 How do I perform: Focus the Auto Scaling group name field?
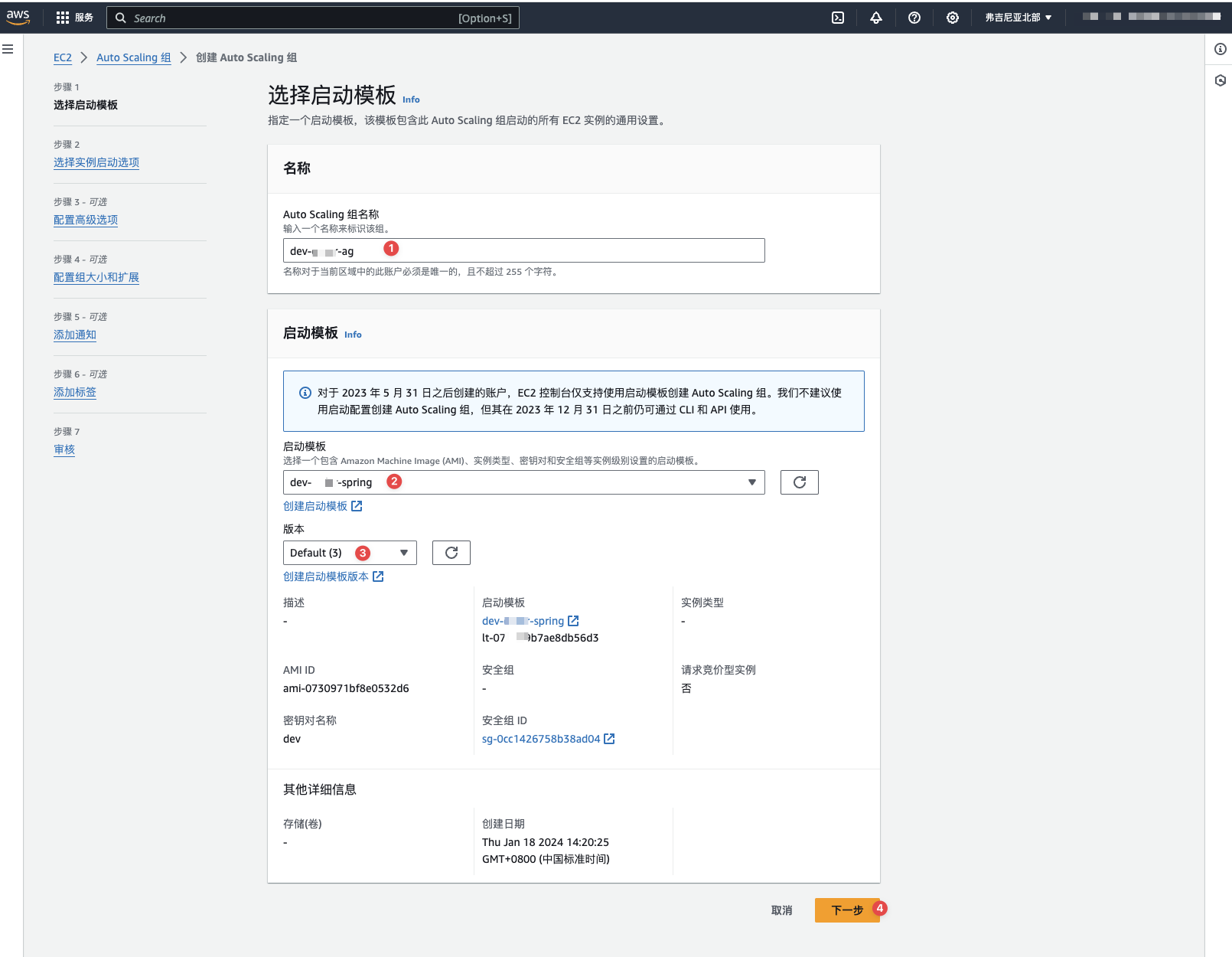524,250
